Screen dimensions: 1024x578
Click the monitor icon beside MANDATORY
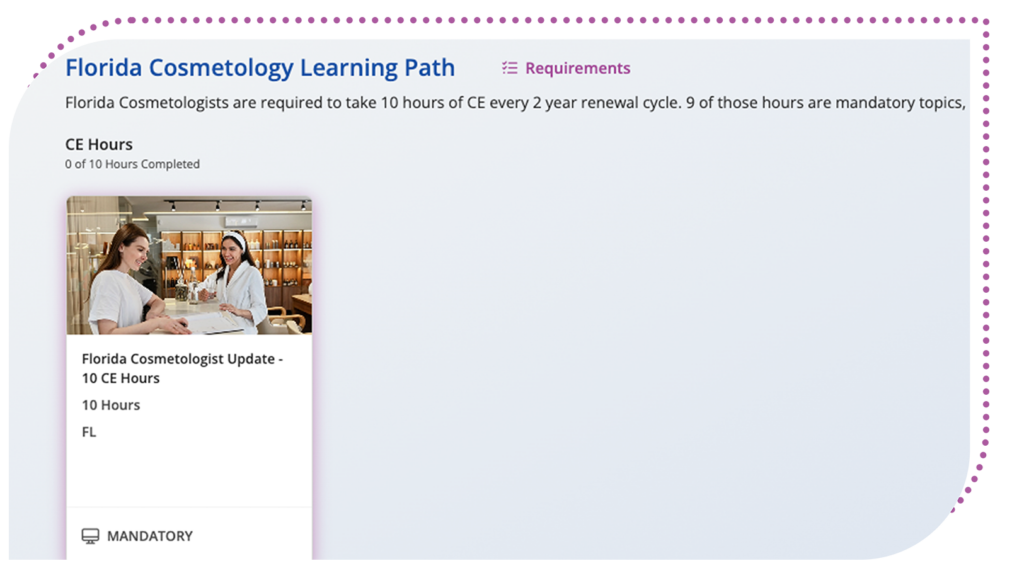tap(90, 536)
